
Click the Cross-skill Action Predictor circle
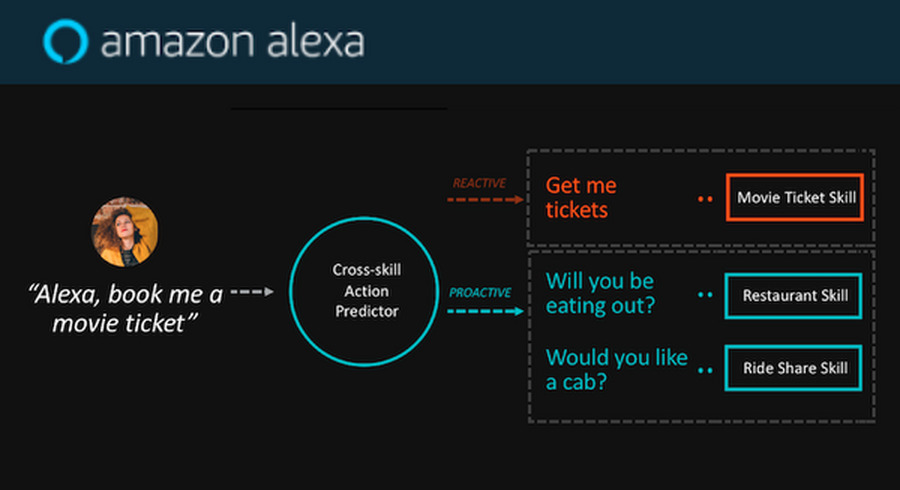point(364,291)
